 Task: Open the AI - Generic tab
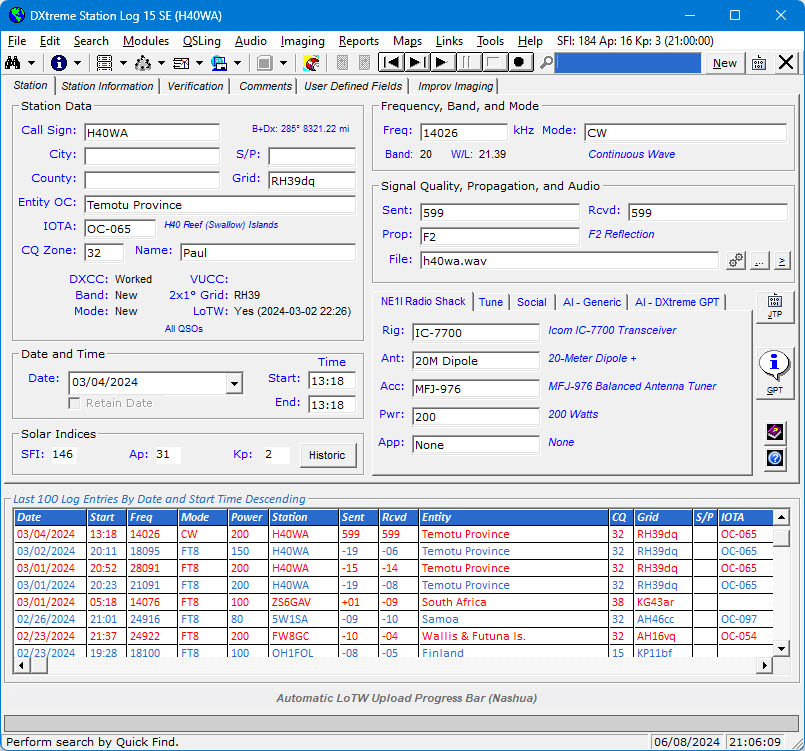(591, 302)
